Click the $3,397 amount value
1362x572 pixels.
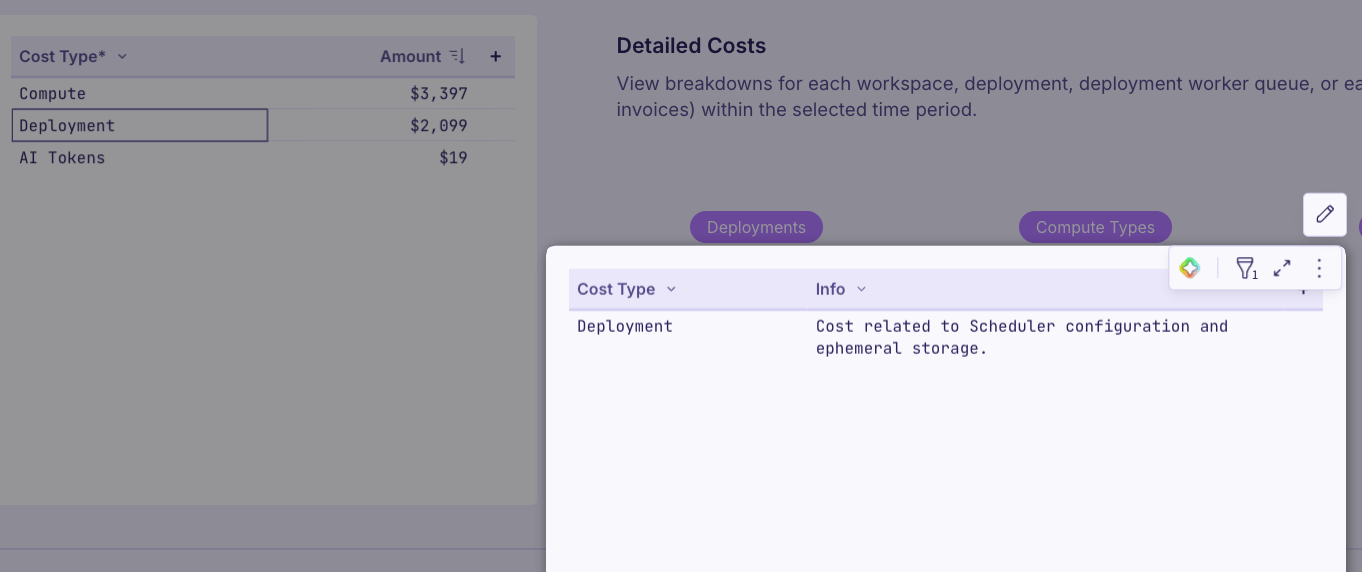coord(439,94)
